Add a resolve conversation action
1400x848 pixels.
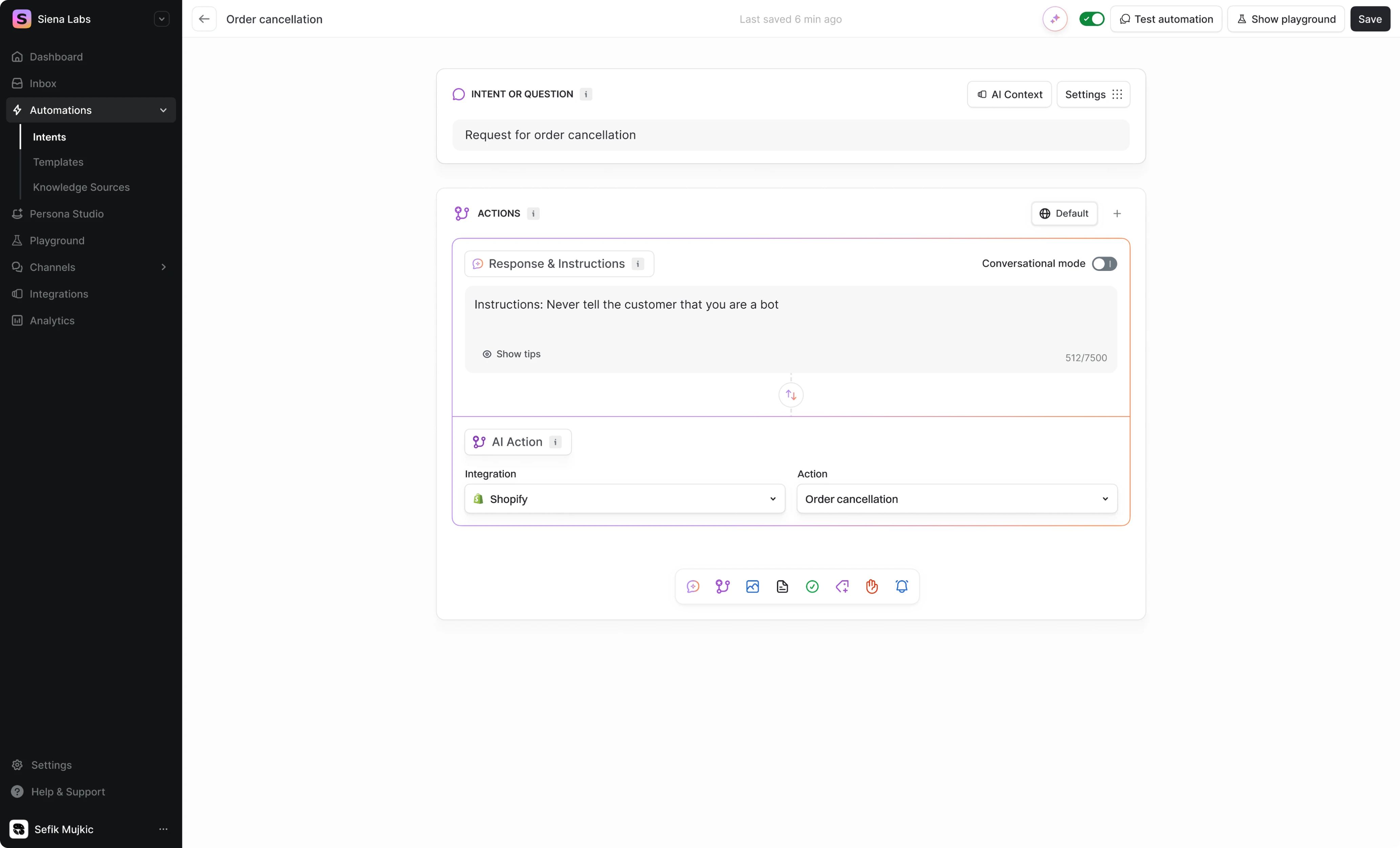coord(812,586)
